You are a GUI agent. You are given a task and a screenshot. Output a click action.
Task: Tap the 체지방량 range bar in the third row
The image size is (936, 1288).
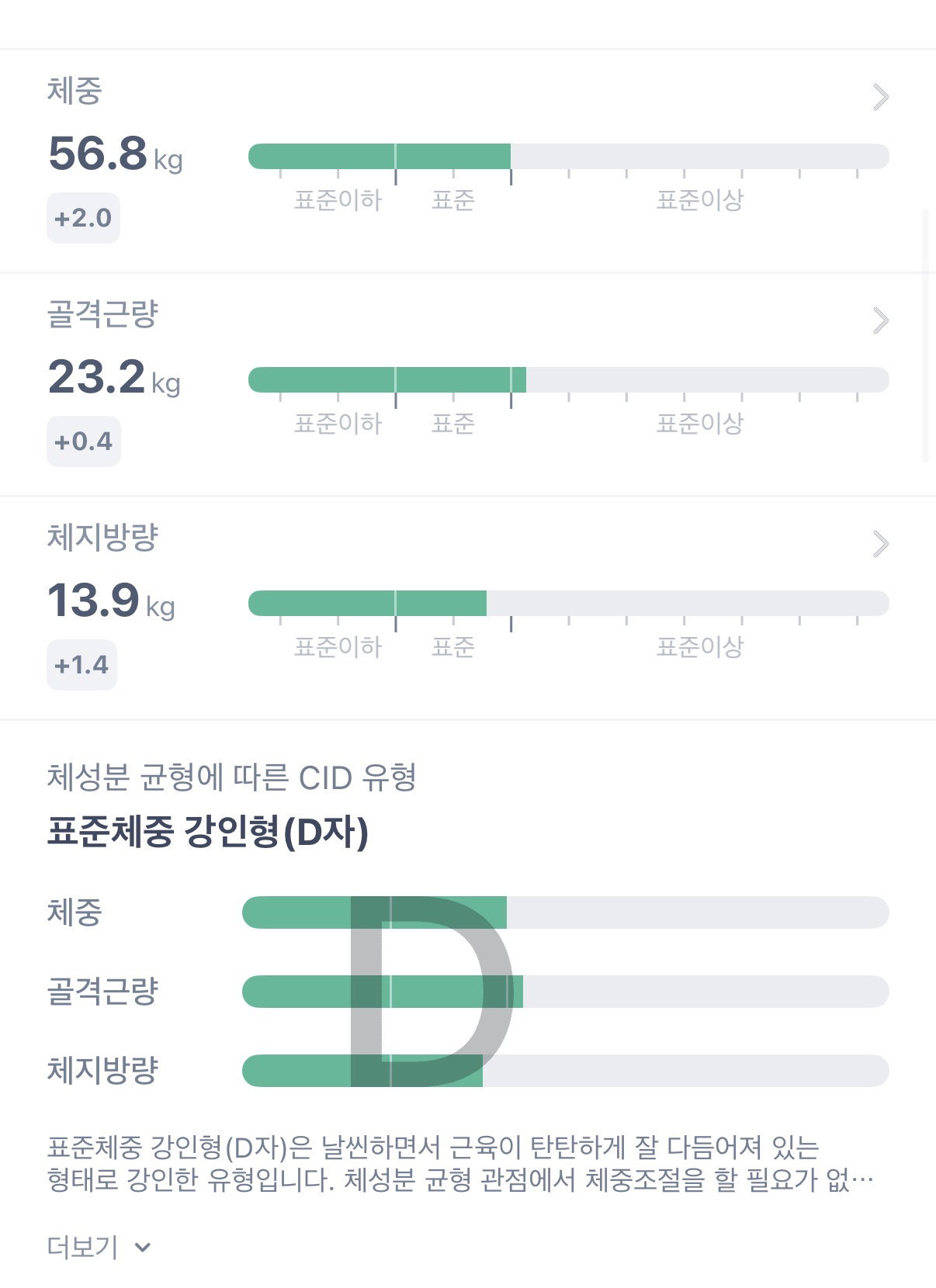click(x=569, y=603)
